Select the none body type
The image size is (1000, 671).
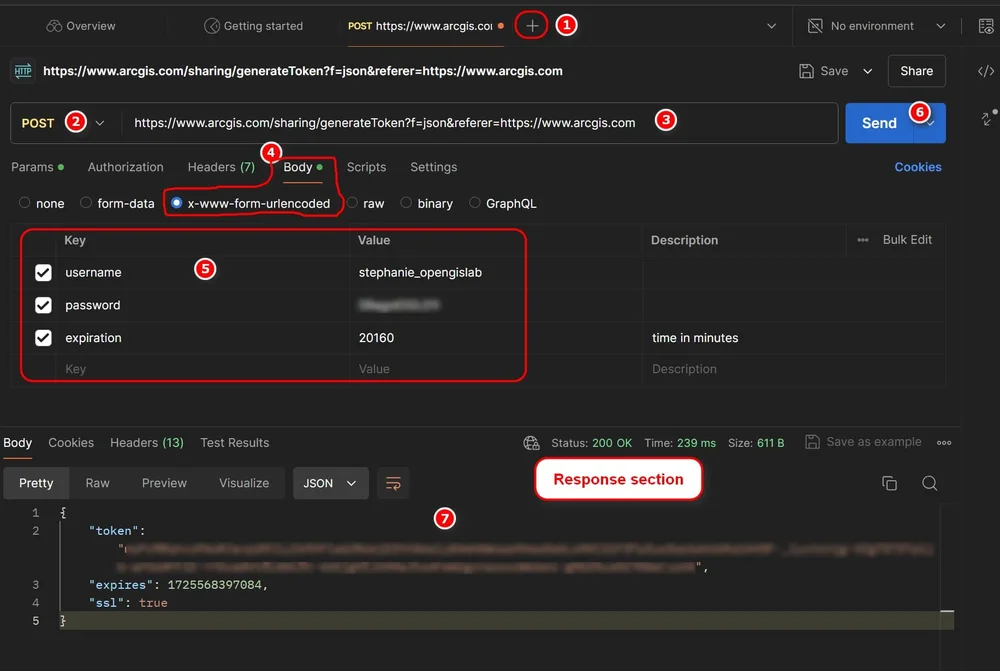tap(24, 203)
